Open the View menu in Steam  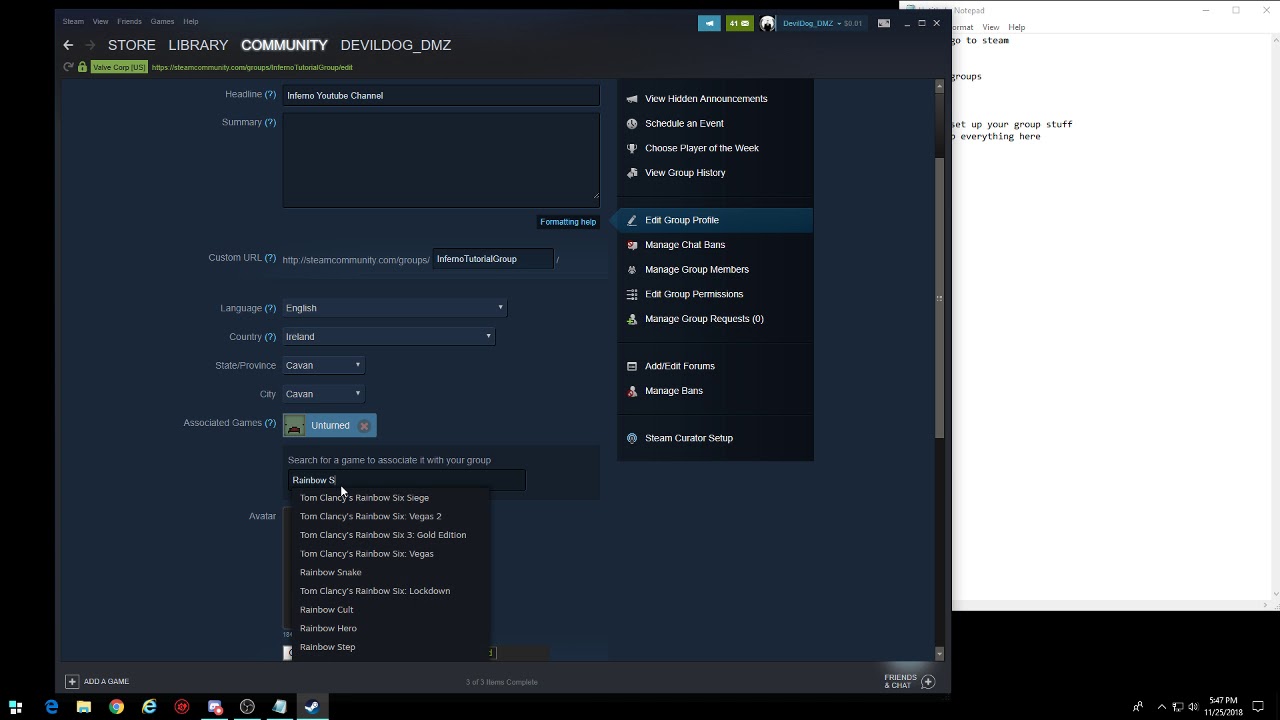[x=100, y=21]
